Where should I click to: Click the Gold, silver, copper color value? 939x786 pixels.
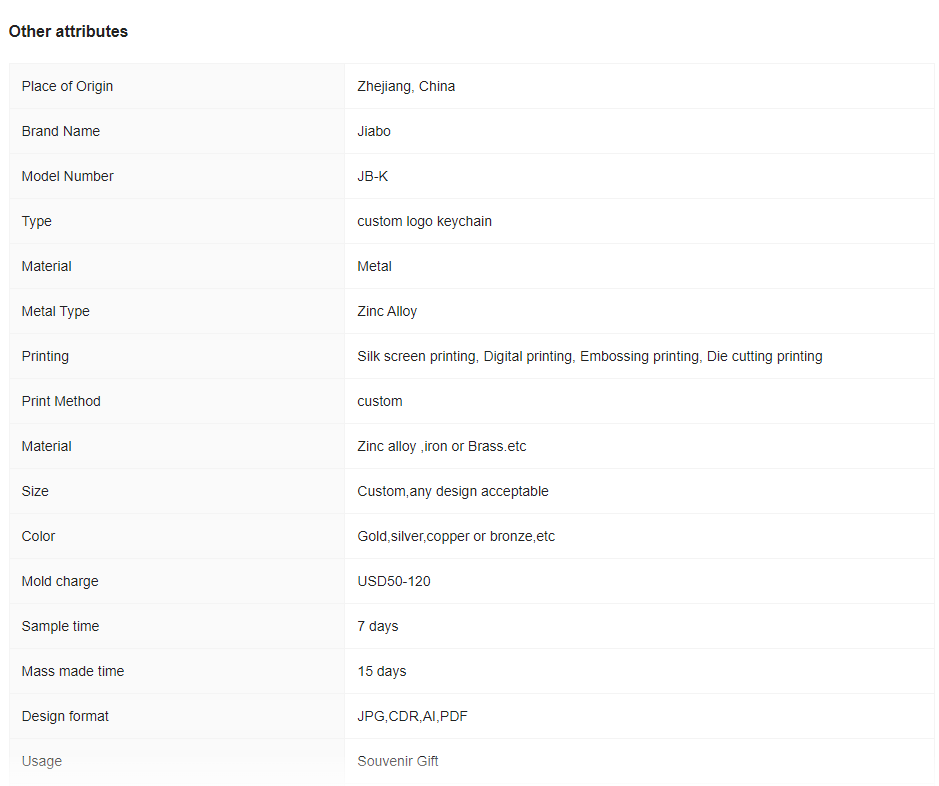[456, 536]
